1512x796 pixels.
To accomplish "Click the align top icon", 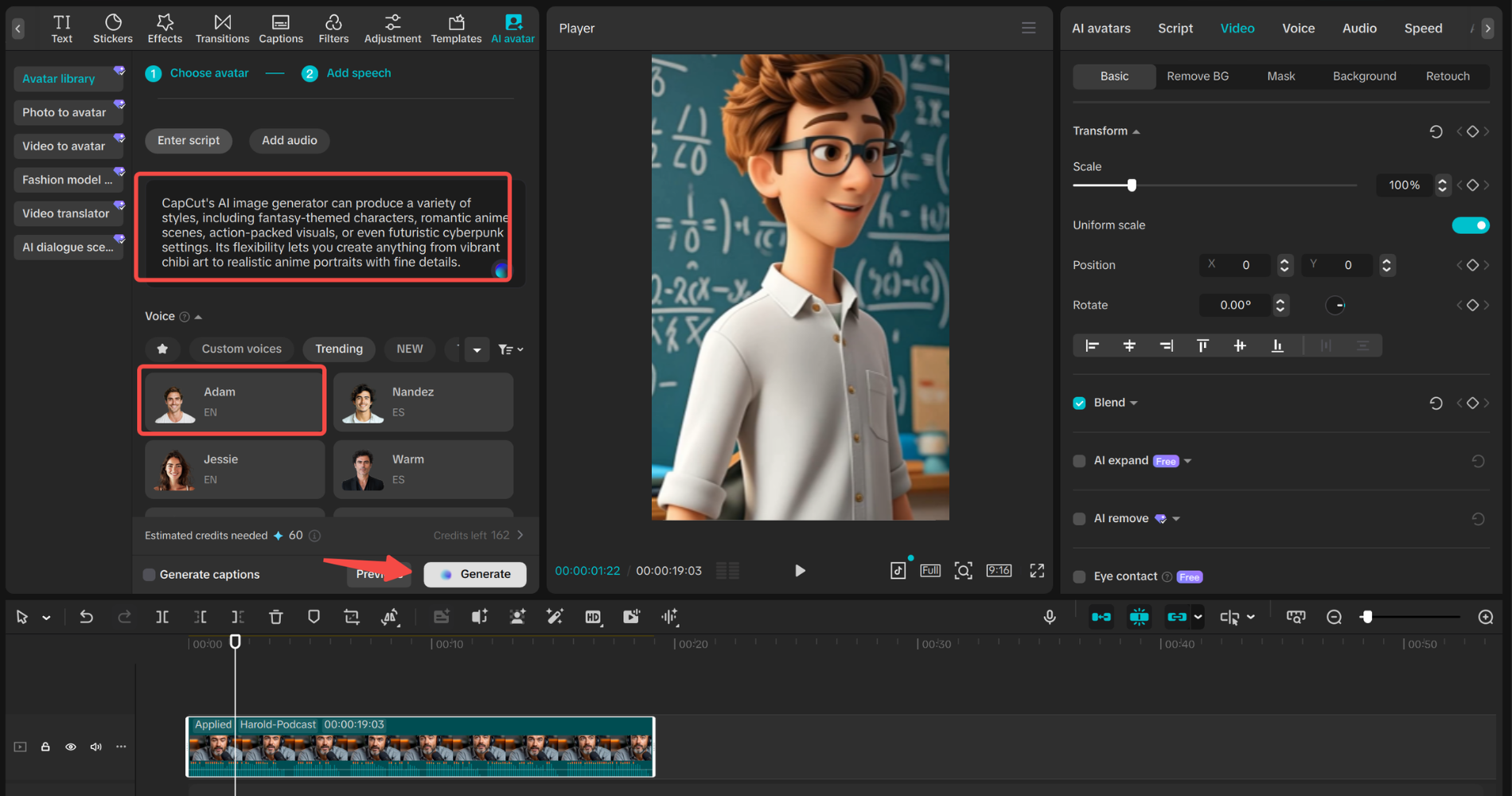I will pos(1202,345).
